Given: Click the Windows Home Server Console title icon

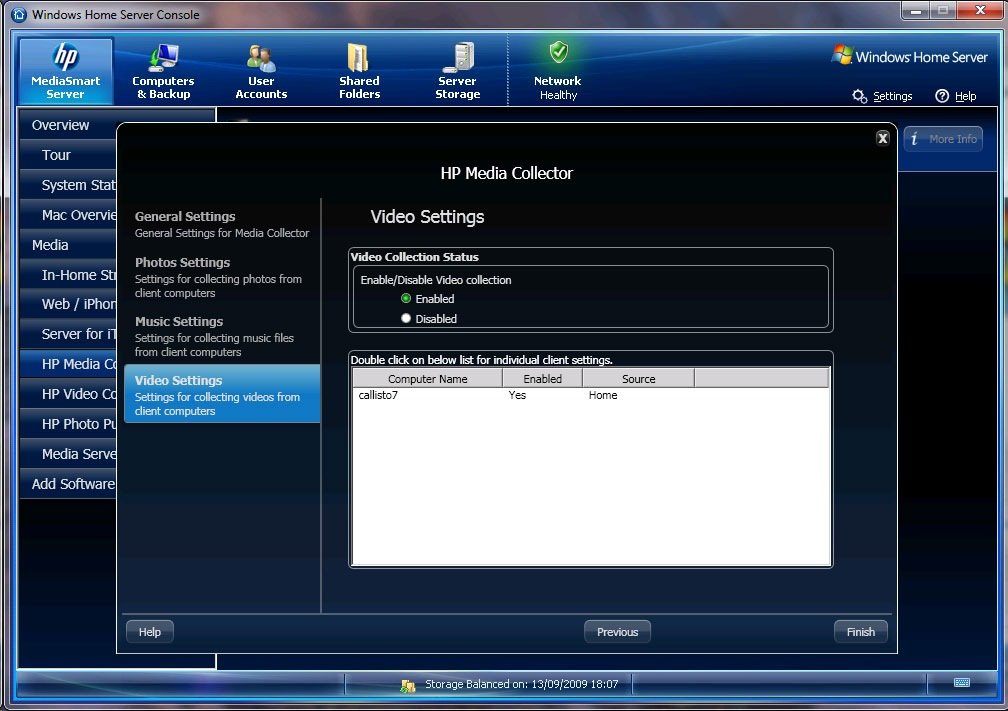Looking at the screenshot, I should (19, 14).
